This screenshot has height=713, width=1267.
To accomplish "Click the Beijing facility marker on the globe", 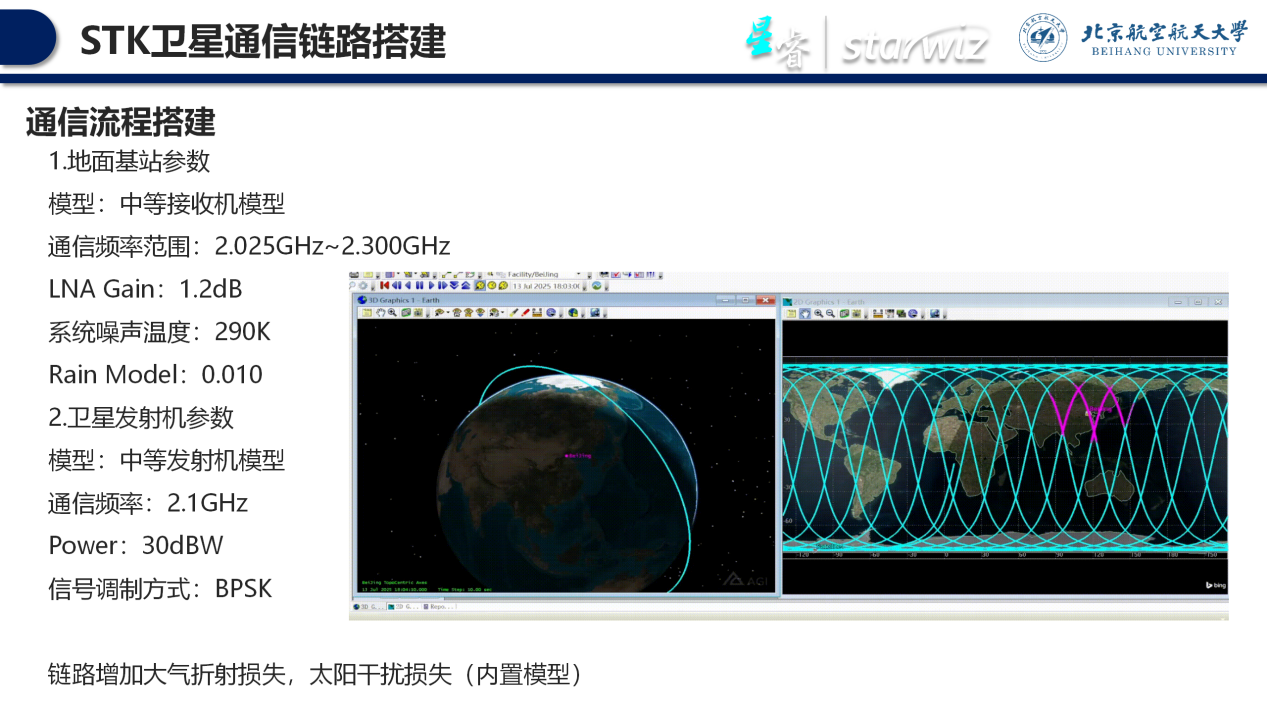I will click(567, 456).
